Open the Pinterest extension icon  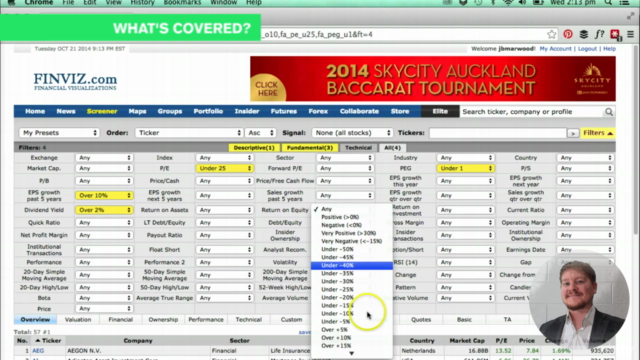pos(568,34)
